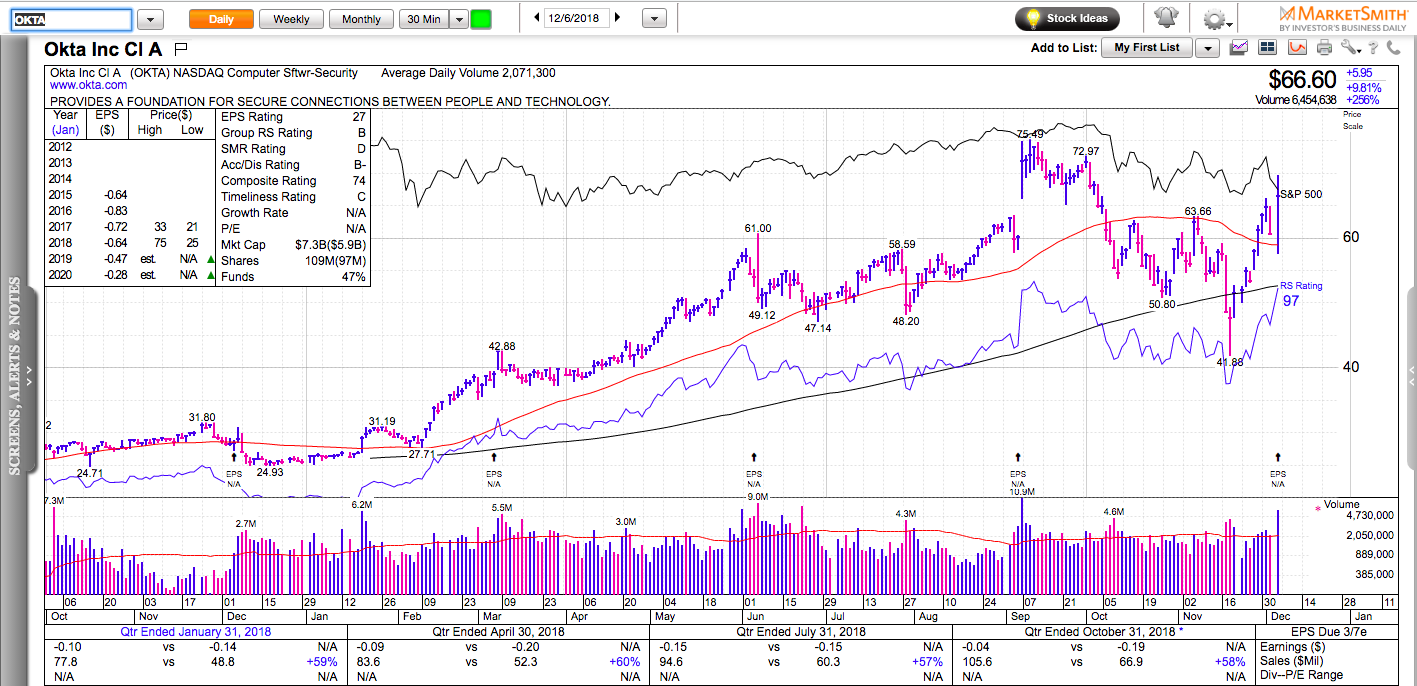Click the SMR Rating row
The image size is (1417, 686).
[x=293, y=149]
